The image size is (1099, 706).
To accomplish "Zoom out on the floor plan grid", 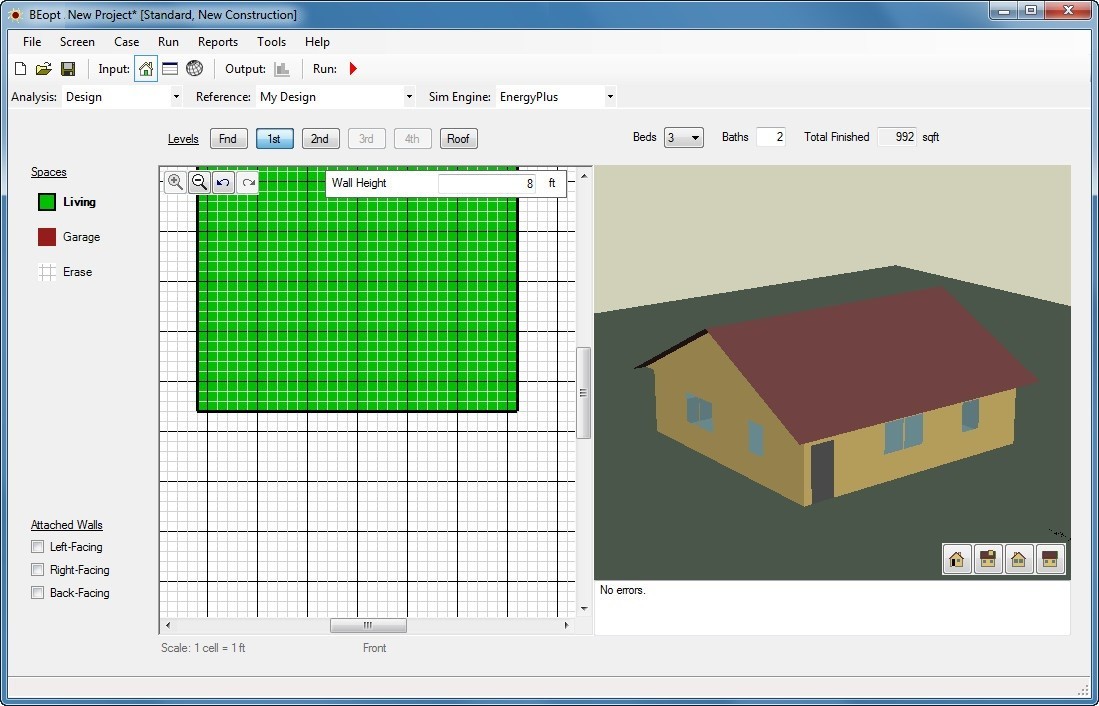I will click(199, 182).
